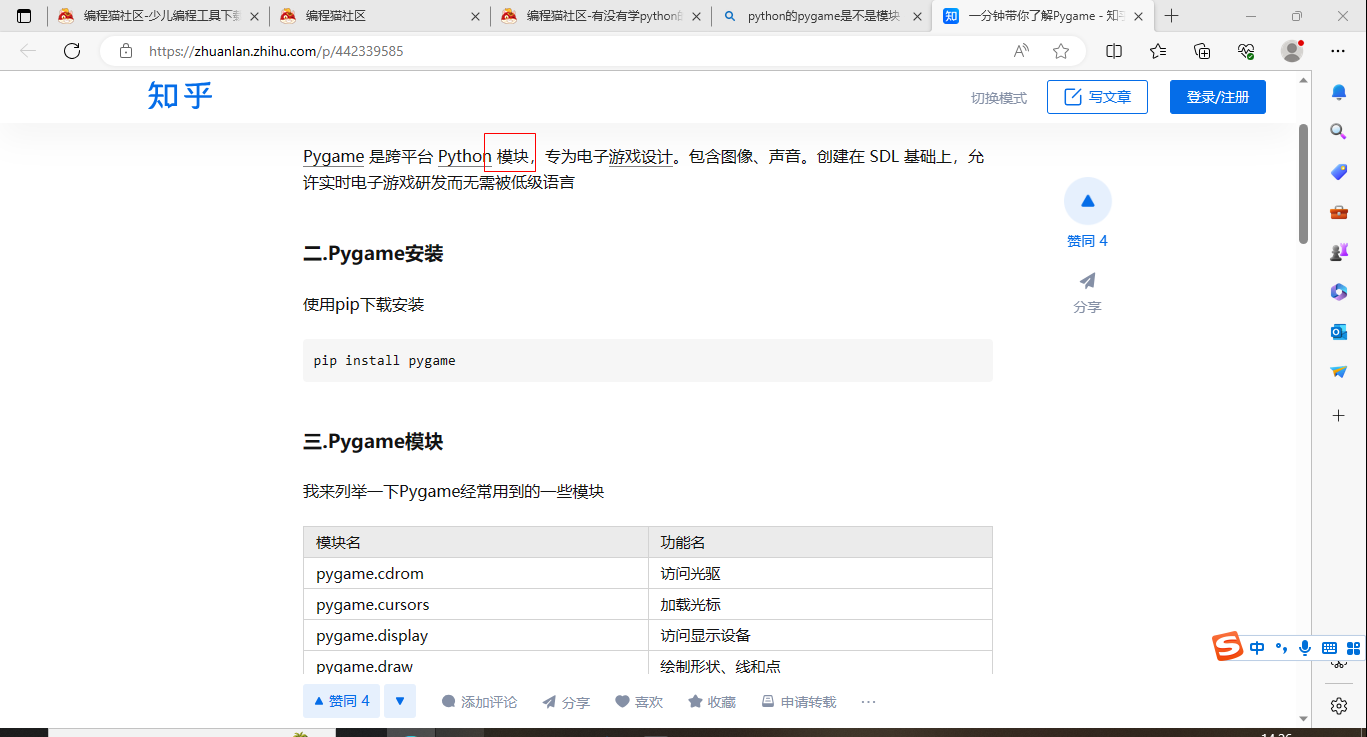Click 申请转载 in the bottom bar

pos(799,702)
